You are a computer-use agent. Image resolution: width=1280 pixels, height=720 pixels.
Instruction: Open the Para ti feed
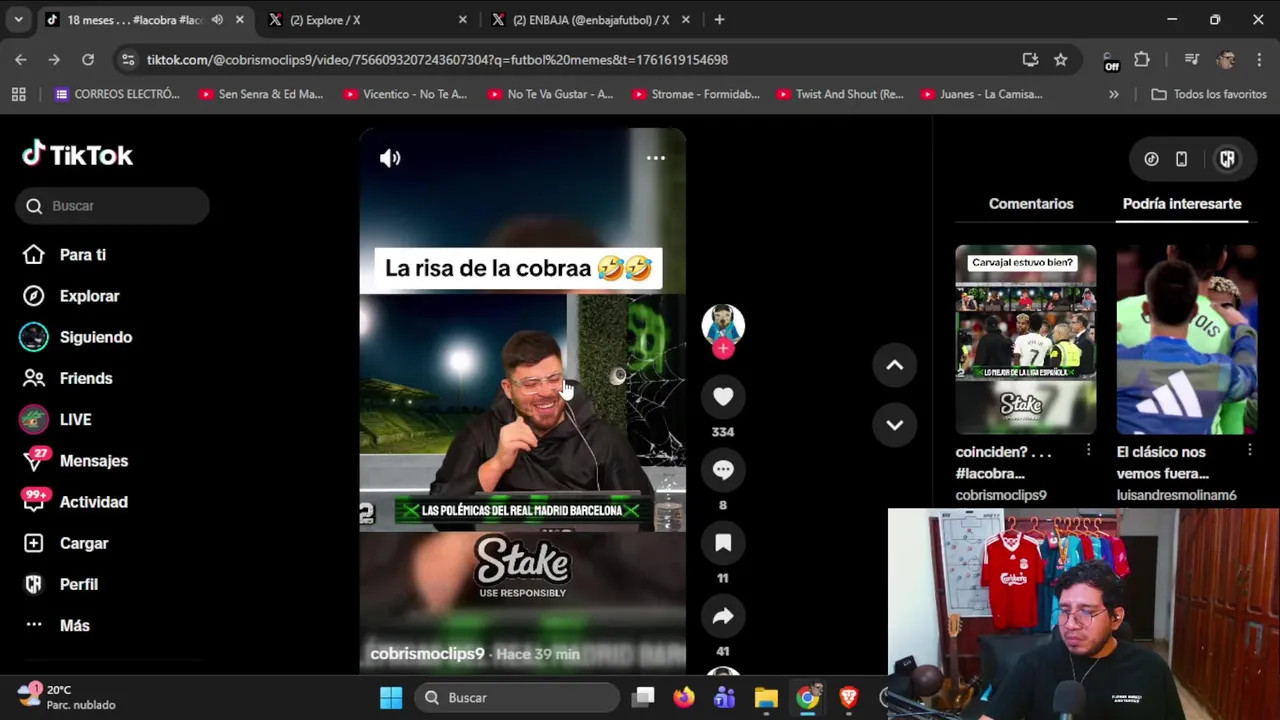[82, 255]
